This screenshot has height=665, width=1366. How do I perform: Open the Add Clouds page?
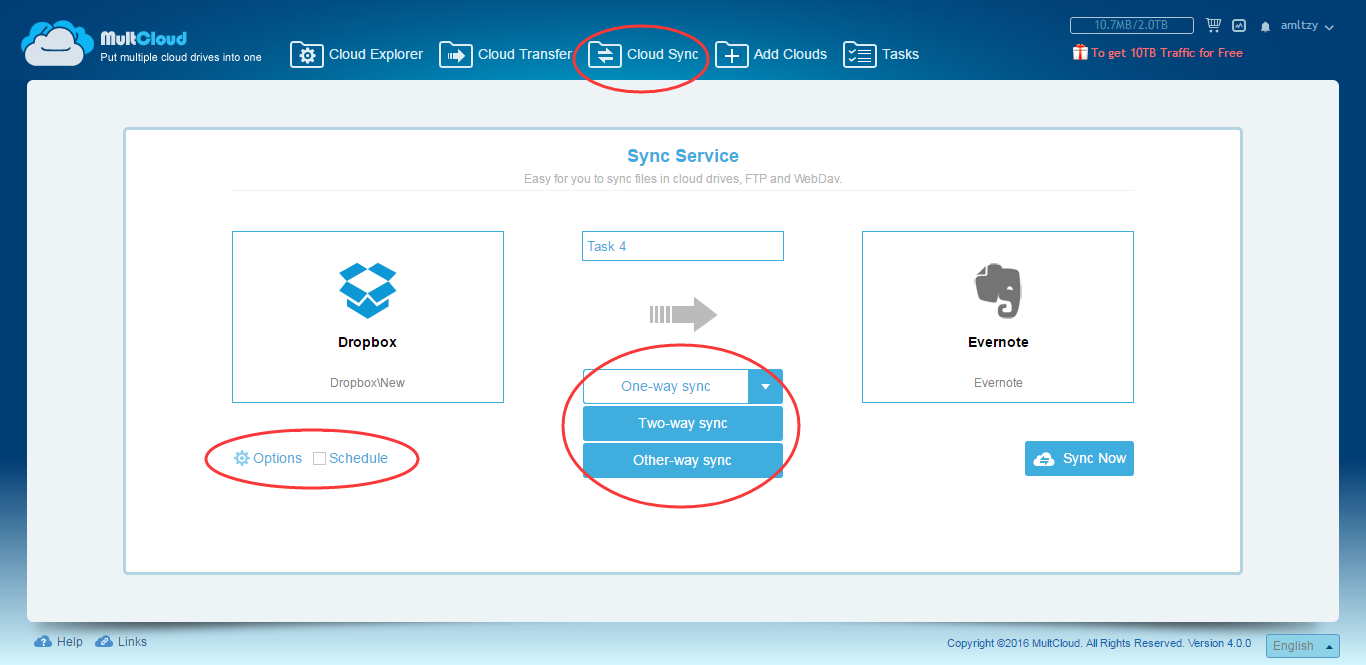tap(771, 54)
